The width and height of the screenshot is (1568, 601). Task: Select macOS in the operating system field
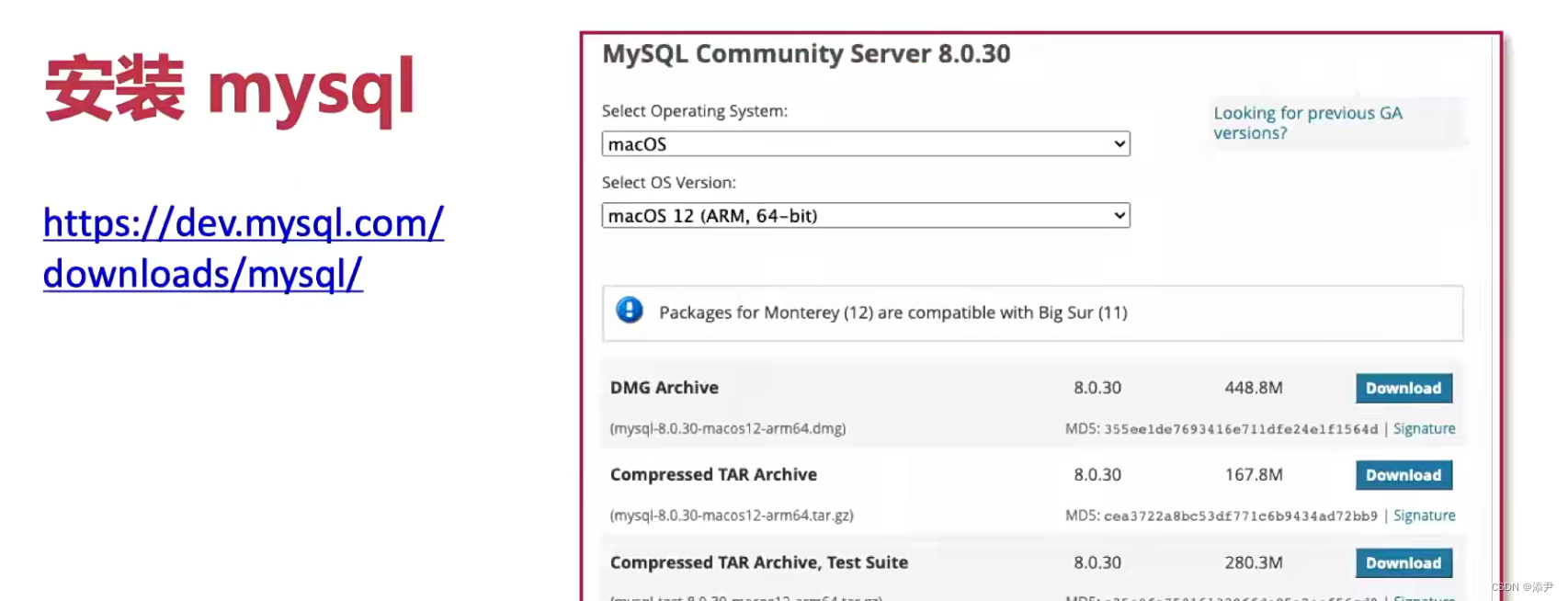pos(865,143)
